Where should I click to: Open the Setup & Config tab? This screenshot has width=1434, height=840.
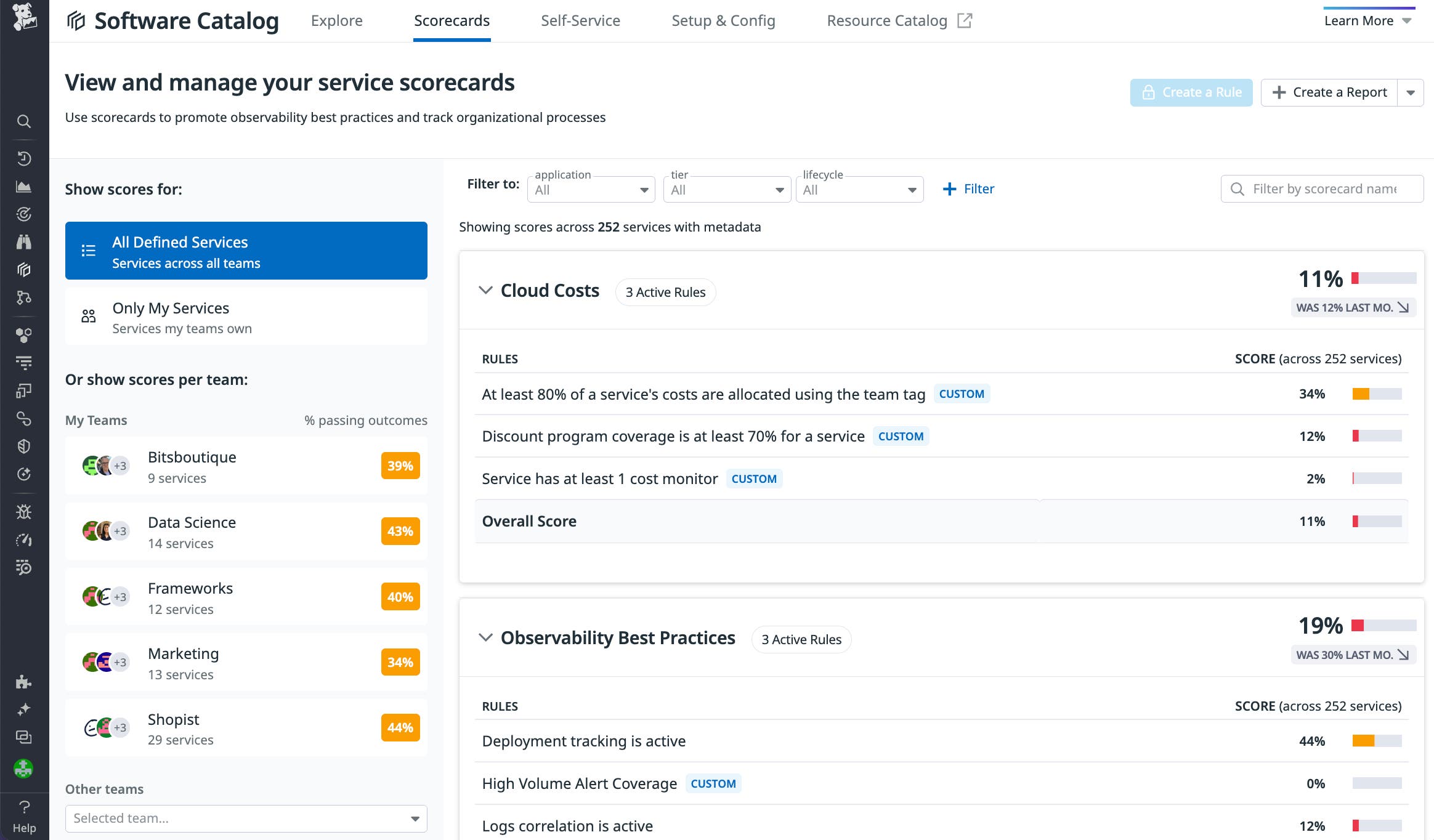[724, 20]
